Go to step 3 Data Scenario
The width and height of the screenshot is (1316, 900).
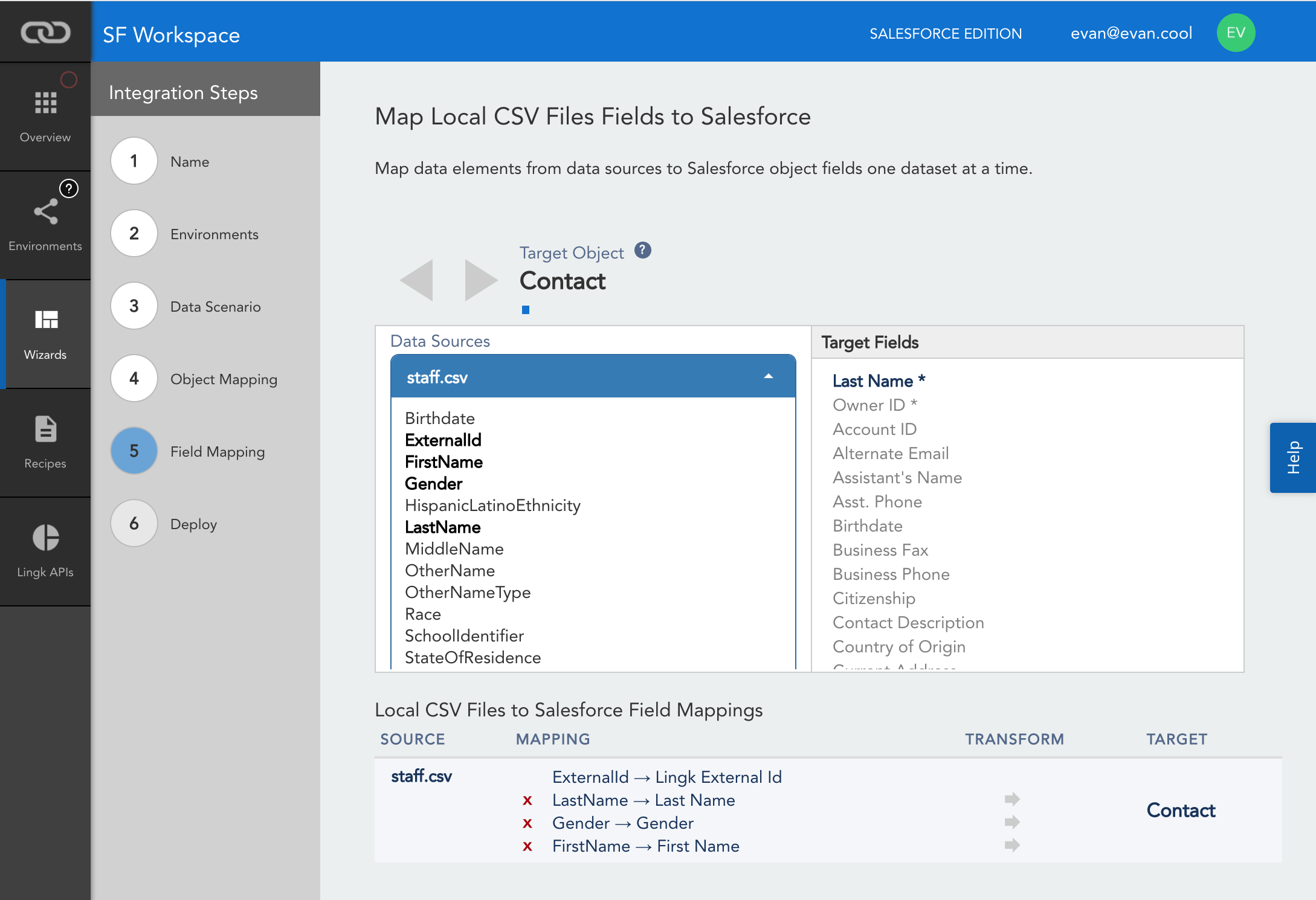click(x=134, y=306)
